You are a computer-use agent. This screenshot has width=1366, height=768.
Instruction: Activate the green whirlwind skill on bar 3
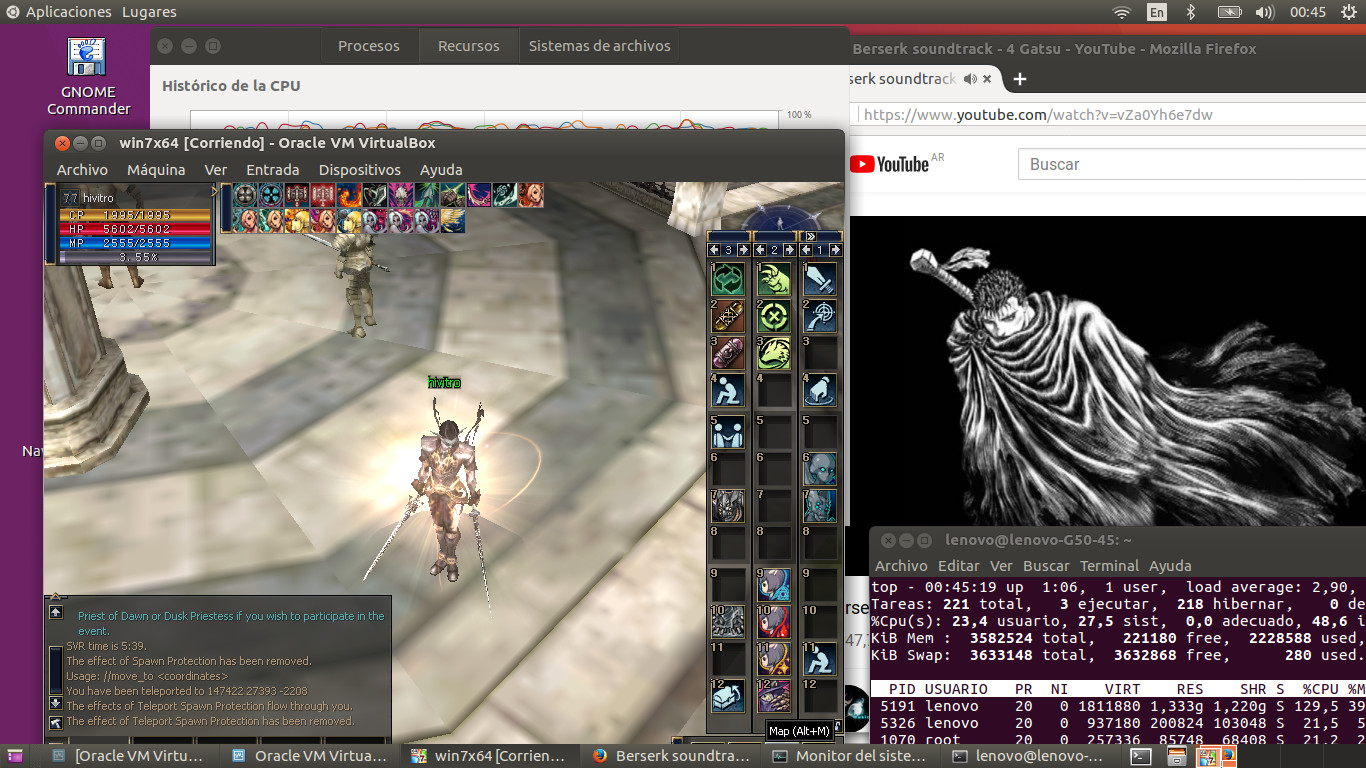[x=728, y=280]
